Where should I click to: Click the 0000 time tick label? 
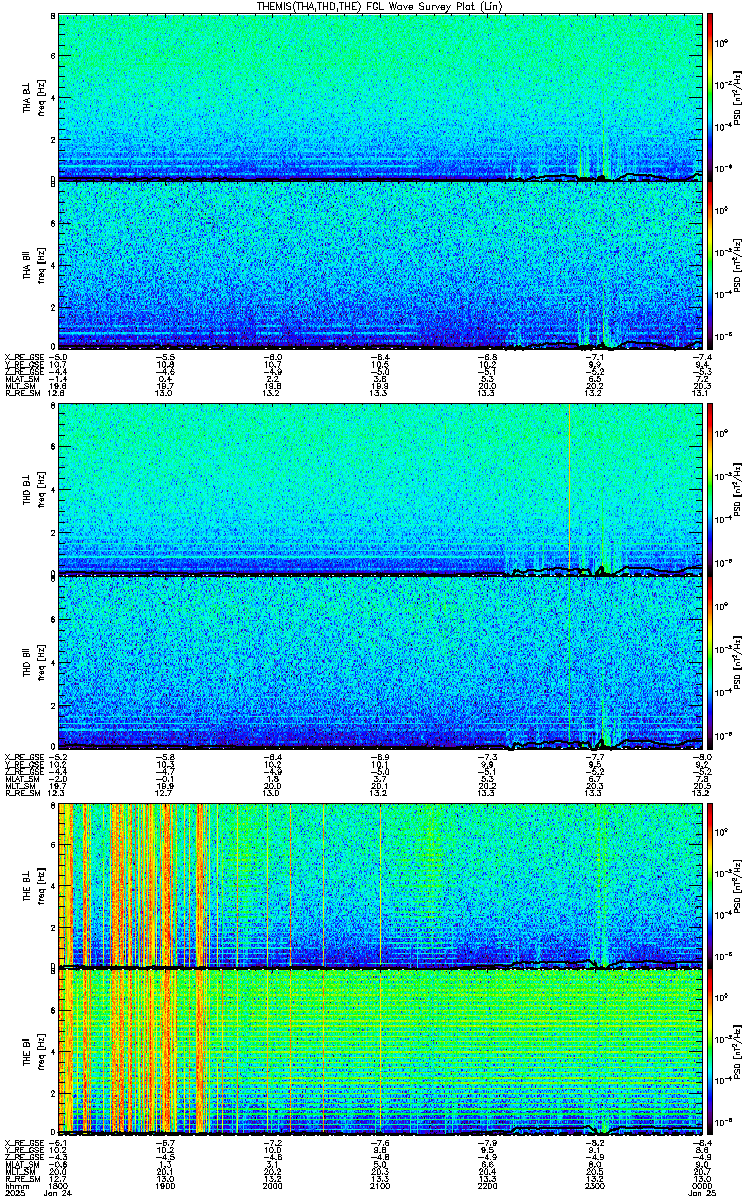pos(702,1186)
